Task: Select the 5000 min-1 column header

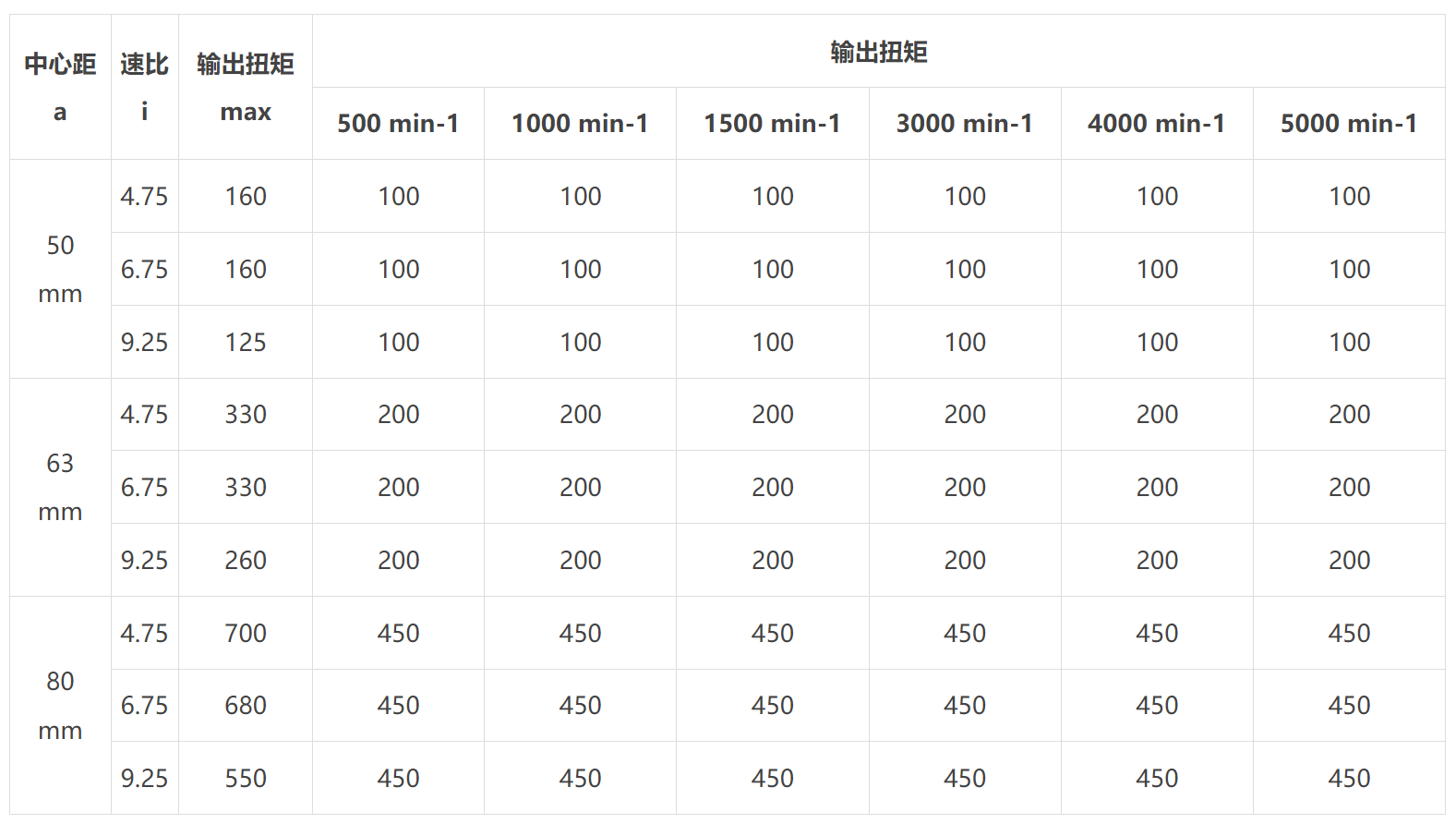Action: point(1349,123)
